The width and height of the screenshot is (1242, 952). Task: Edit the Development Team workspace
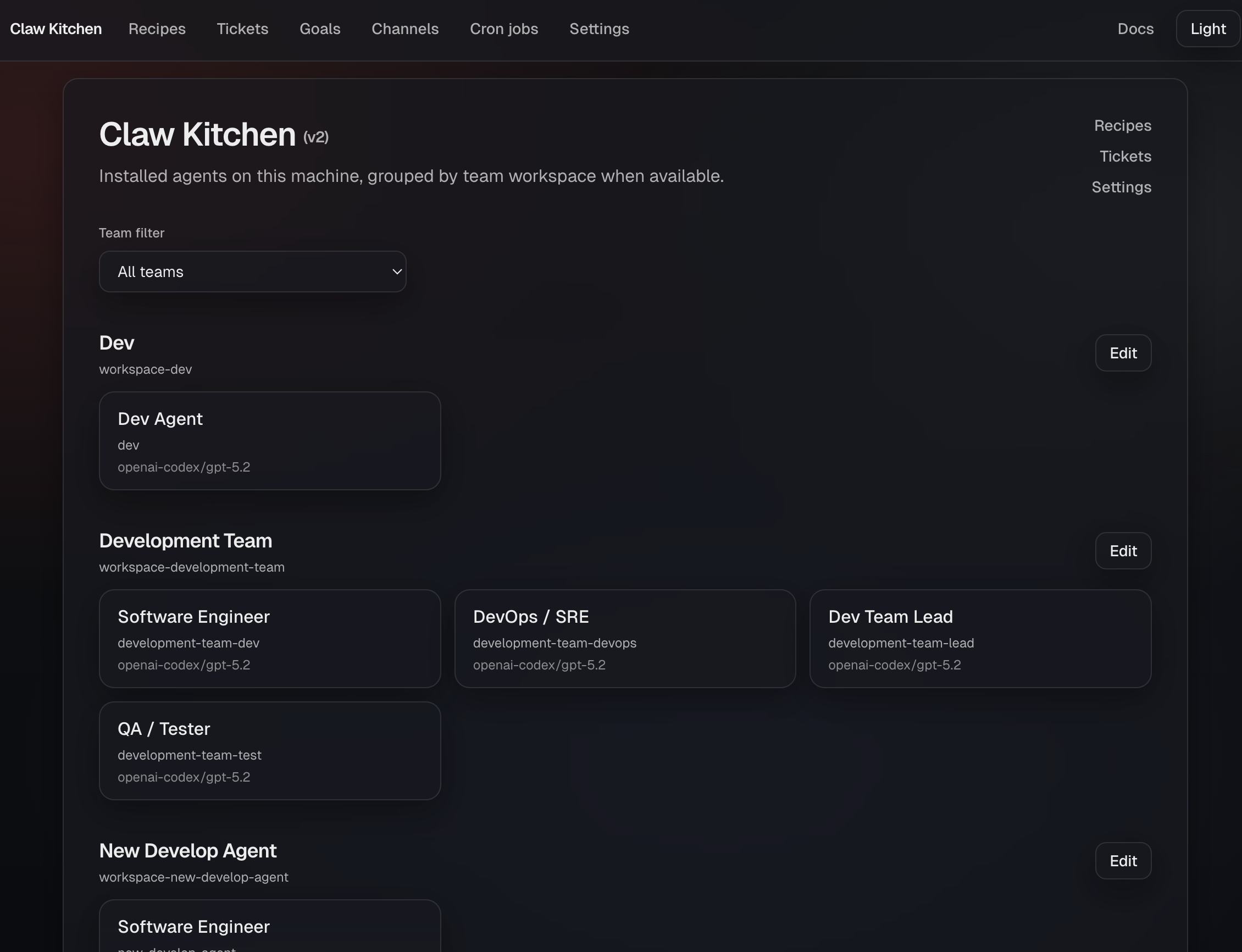pos(1122,551)
